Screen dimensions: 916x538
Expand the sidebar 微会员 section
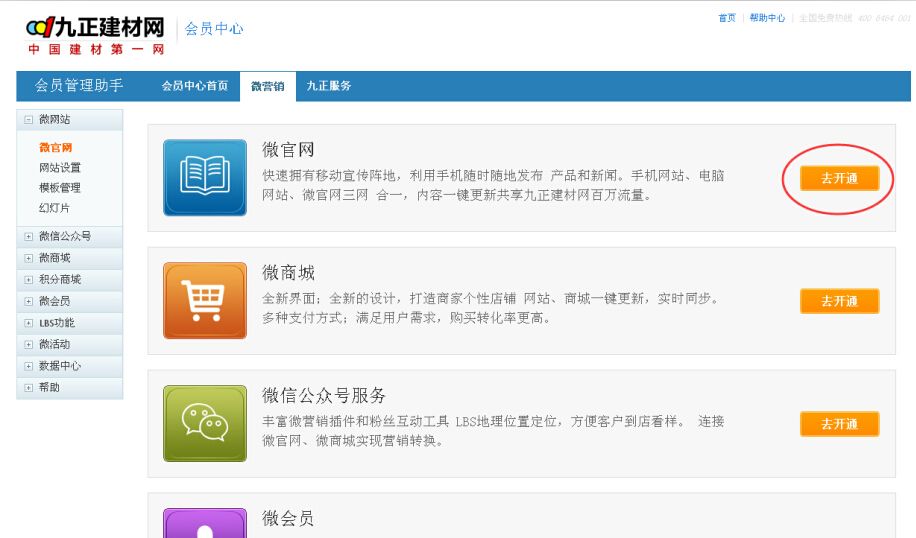coord(28,301)
